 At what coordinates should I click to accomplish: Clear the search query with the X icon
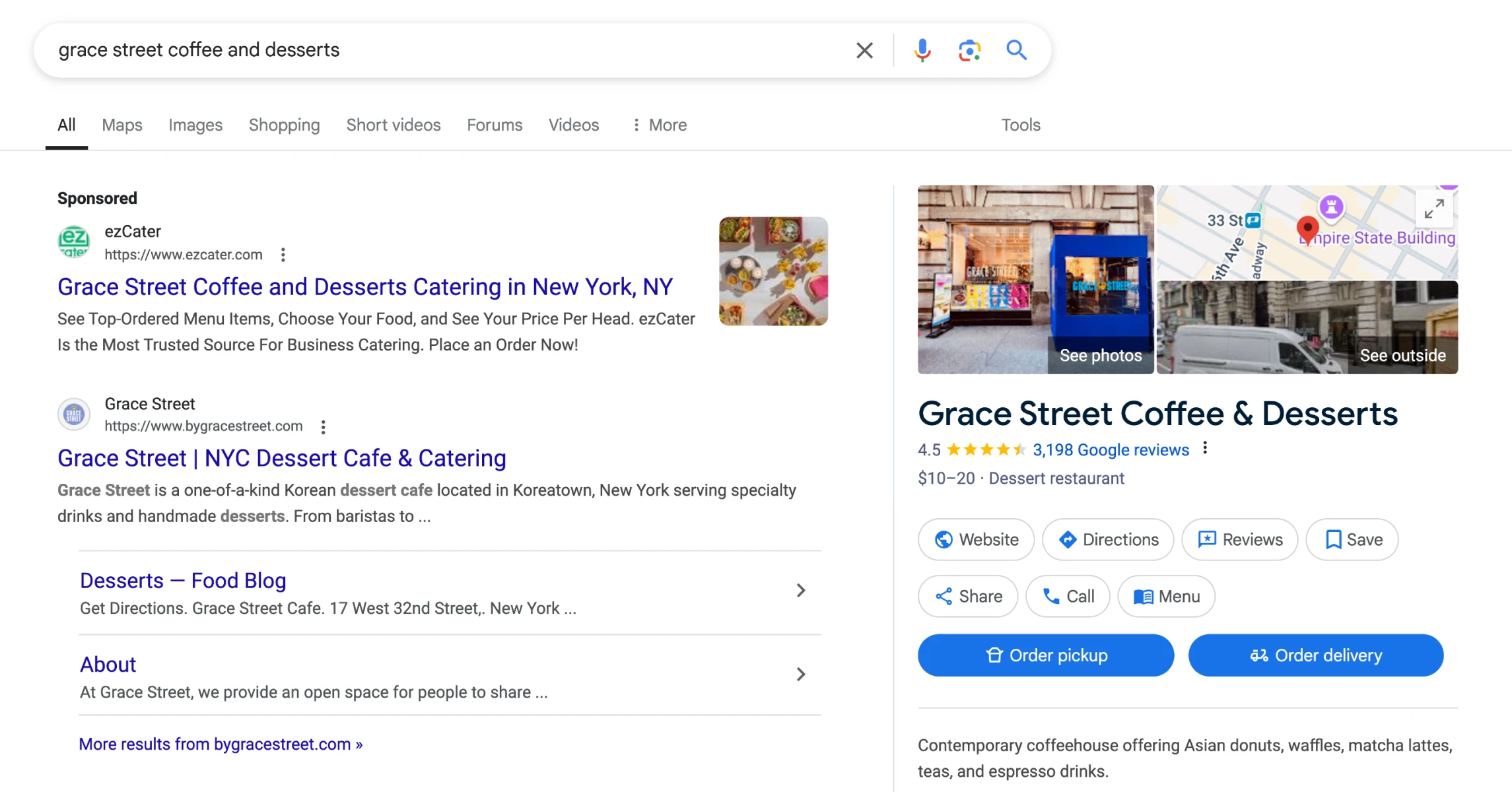pos(864,50)
